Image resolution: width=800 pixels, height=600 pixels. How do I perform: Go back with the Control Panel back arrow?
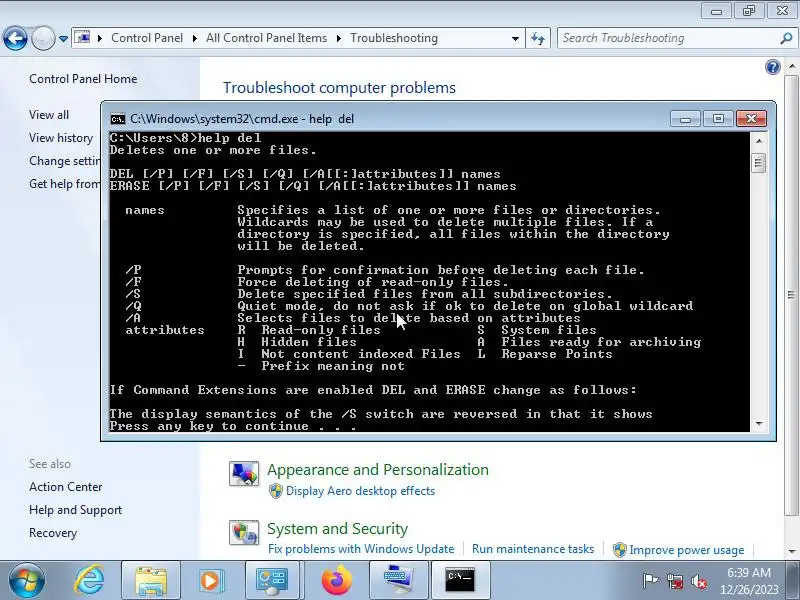pos(15,38)
